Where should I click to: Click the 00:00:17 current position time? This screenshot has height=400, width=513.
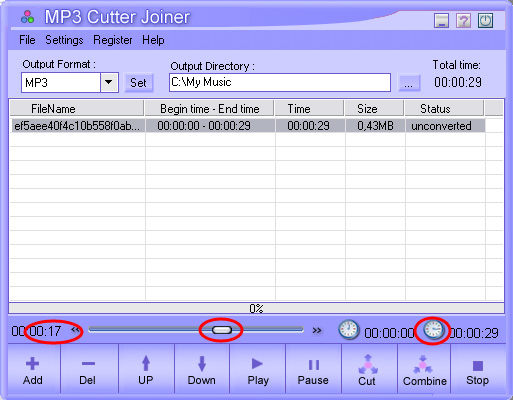point(36,331)
